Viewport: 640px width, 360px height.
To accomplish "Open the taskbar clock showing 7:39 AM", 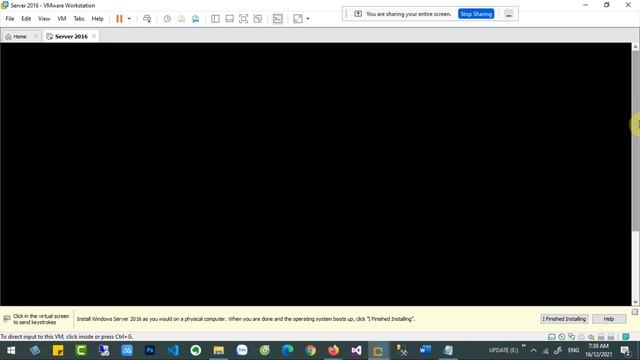I will coord(598,350).
